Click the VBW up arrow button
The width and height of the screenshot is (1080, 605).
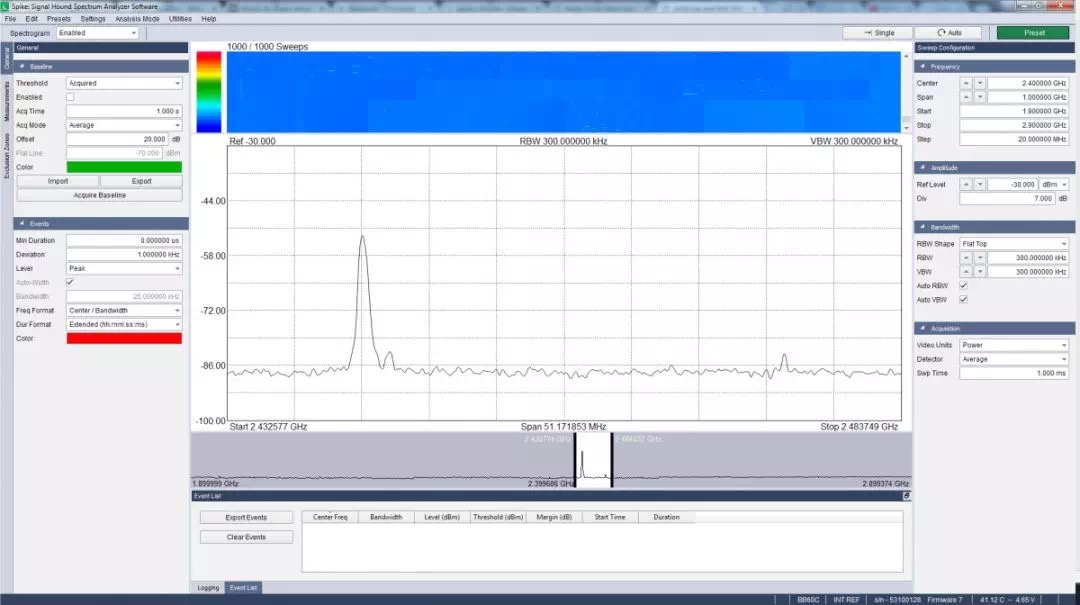pos(966,271)
